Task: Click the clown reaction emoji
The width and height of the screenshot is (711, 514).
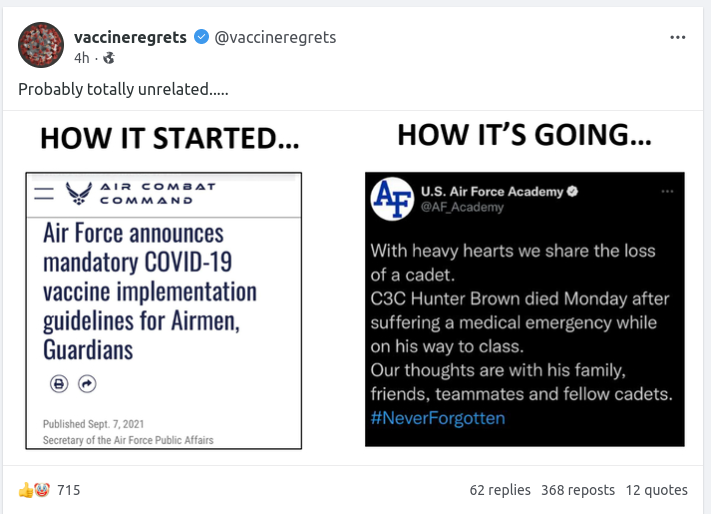Action: click(x=41, y=490)
